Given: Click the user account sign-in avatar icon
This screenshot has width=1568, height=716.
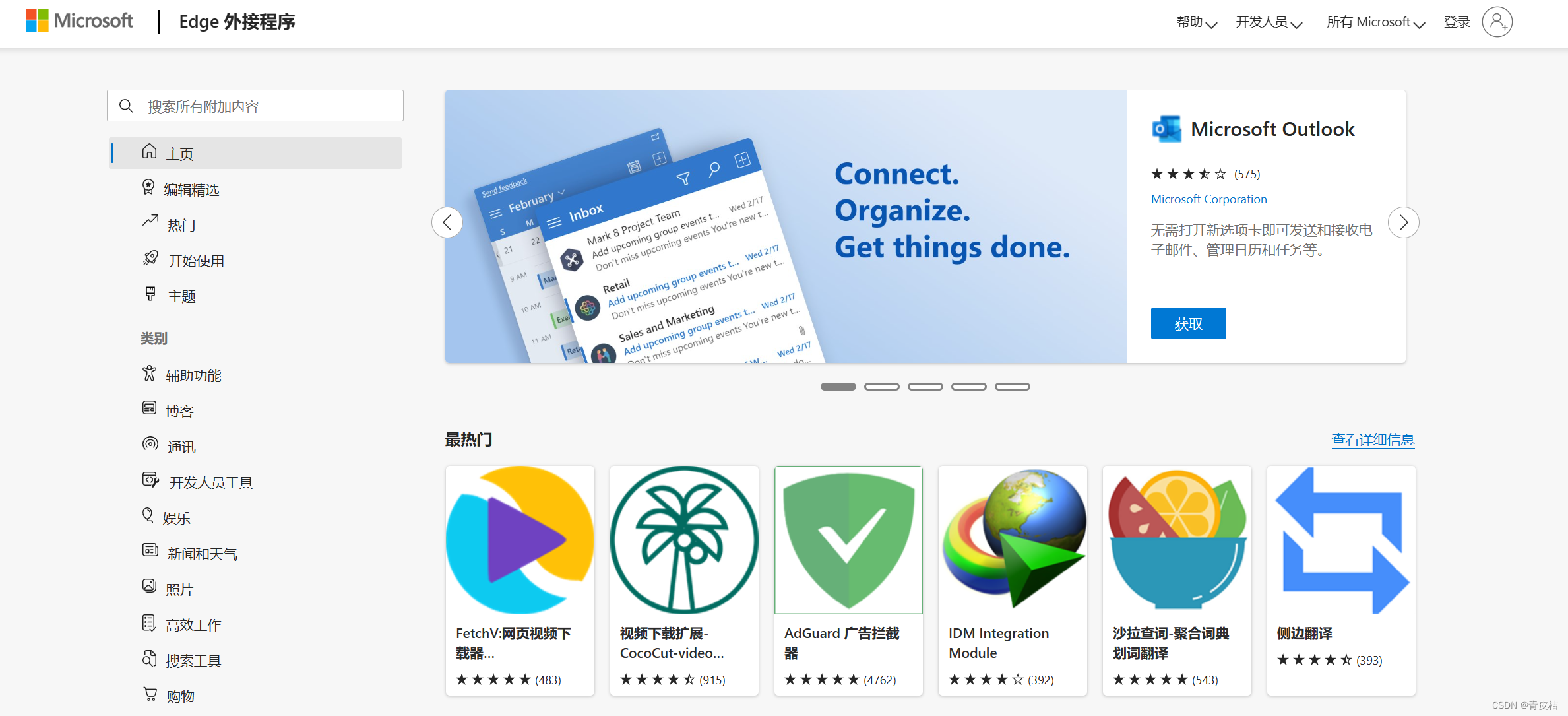Looking at the screenshot, I should pyautogui.click(x=1497, y=22).
